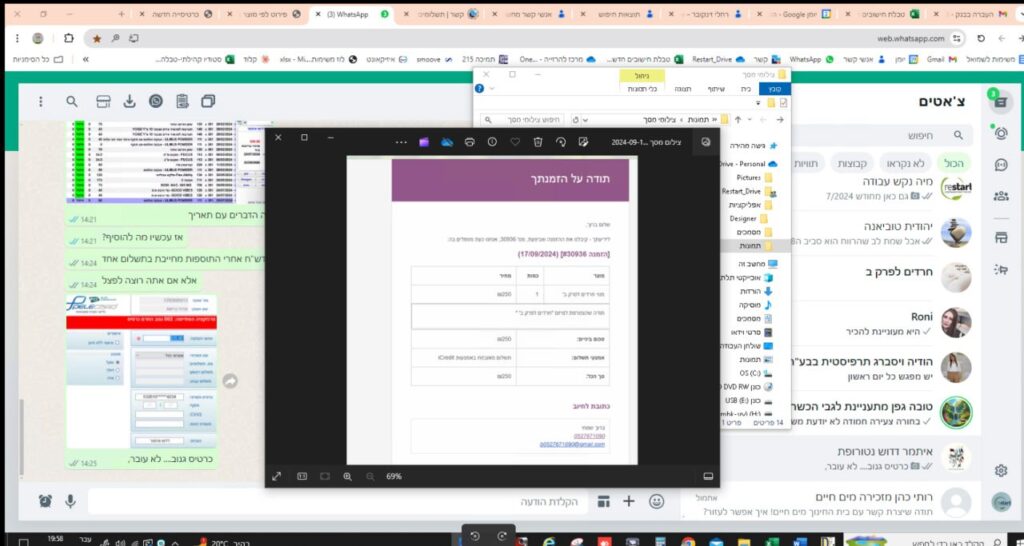Toggle fullscreen view in Photos
Image resolution: width=1024 pixels, height=546 pixels.
[x=277, y=476]
